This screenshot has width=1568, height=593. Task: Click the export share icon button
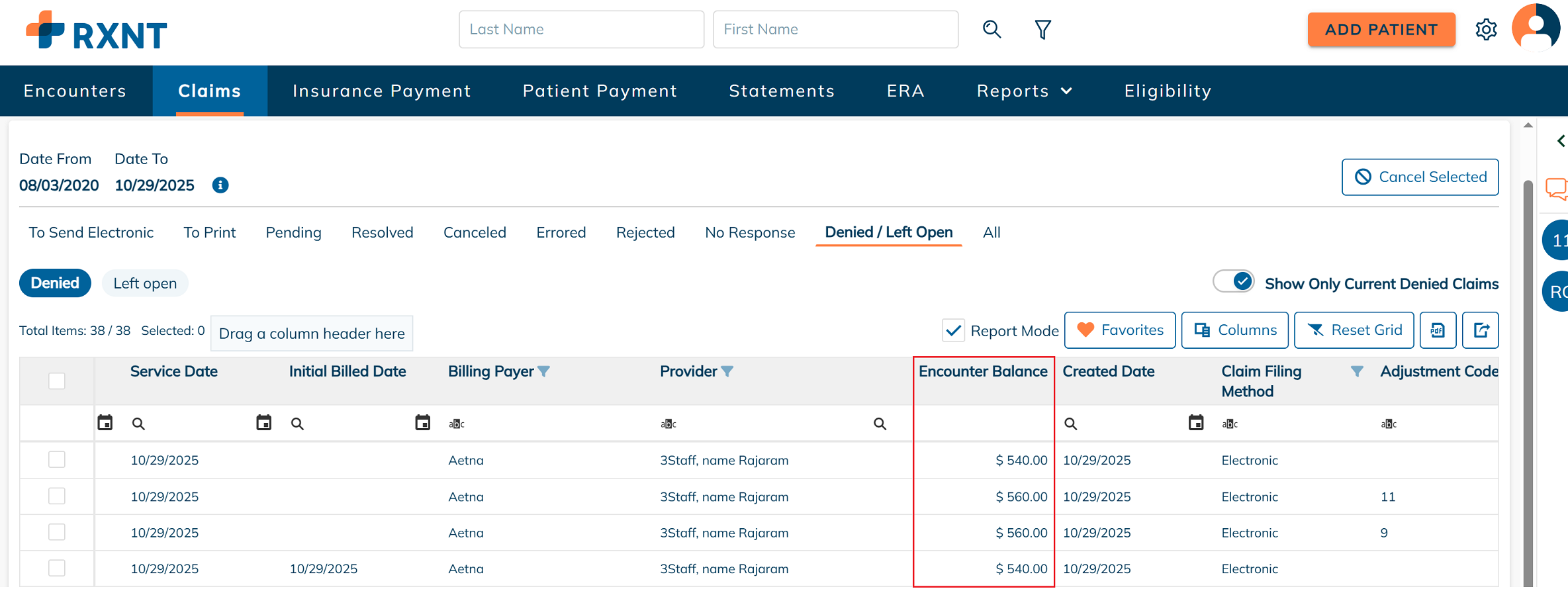(1481, 330)
